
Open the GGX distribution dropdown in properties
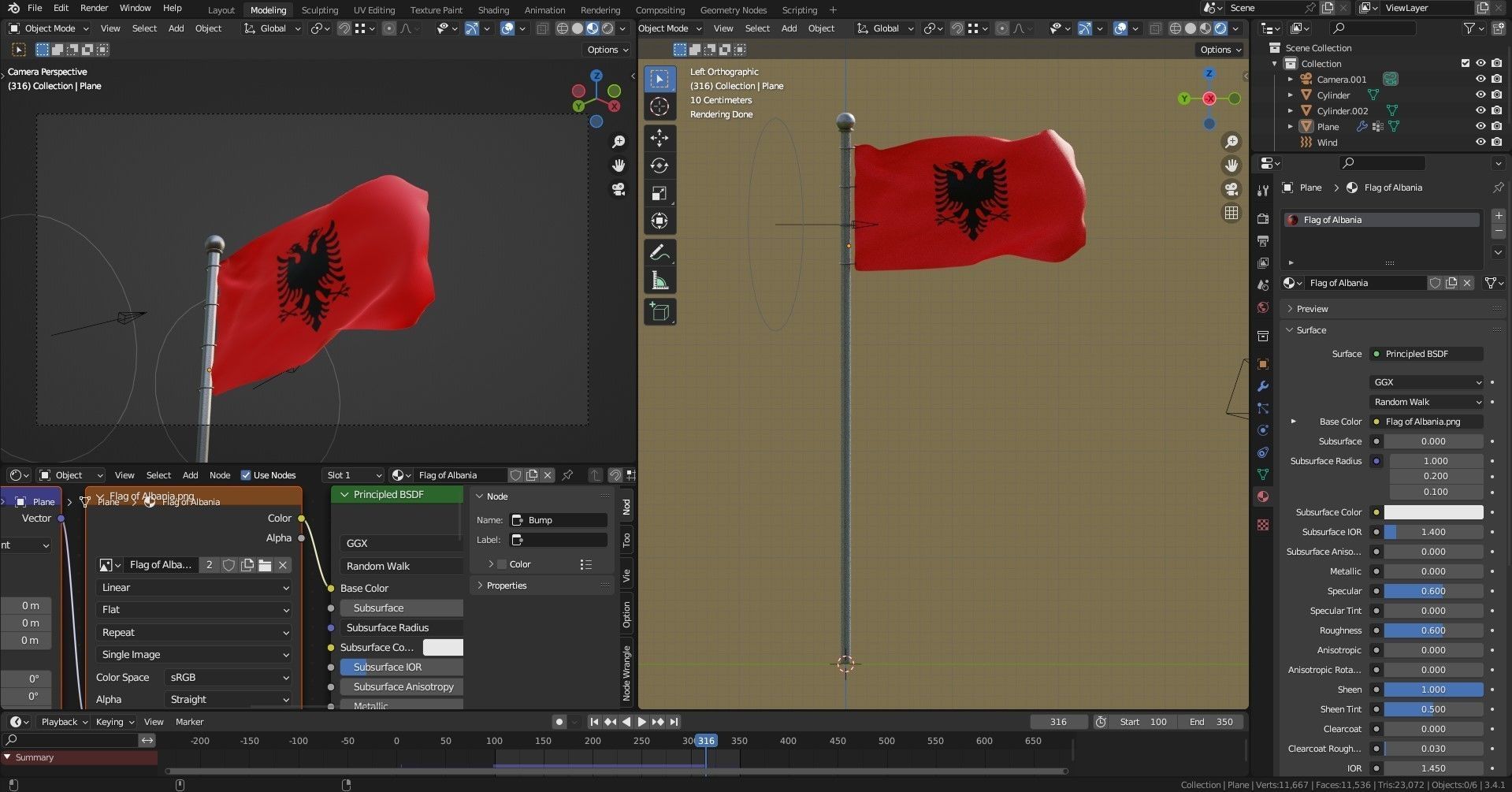click(1427, 382)
